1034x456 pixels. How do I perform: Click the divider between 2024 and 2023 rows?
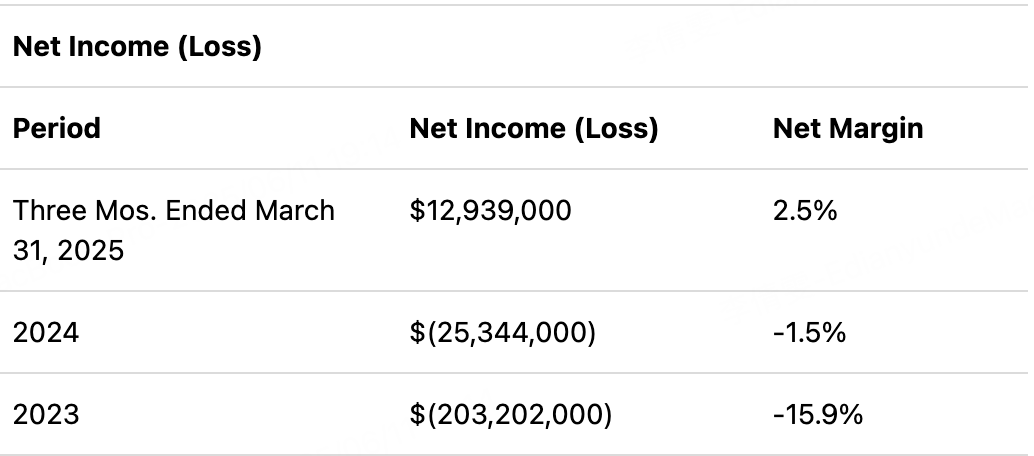click(517, 373)
